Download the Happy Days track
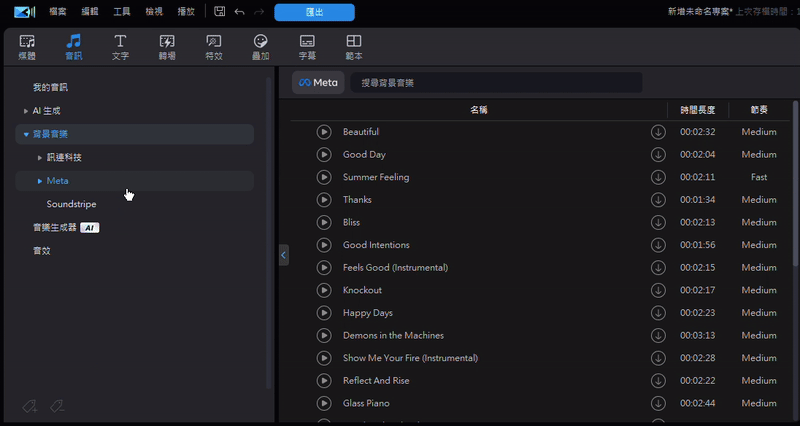800x426 pixels. (x=658, y=313)
